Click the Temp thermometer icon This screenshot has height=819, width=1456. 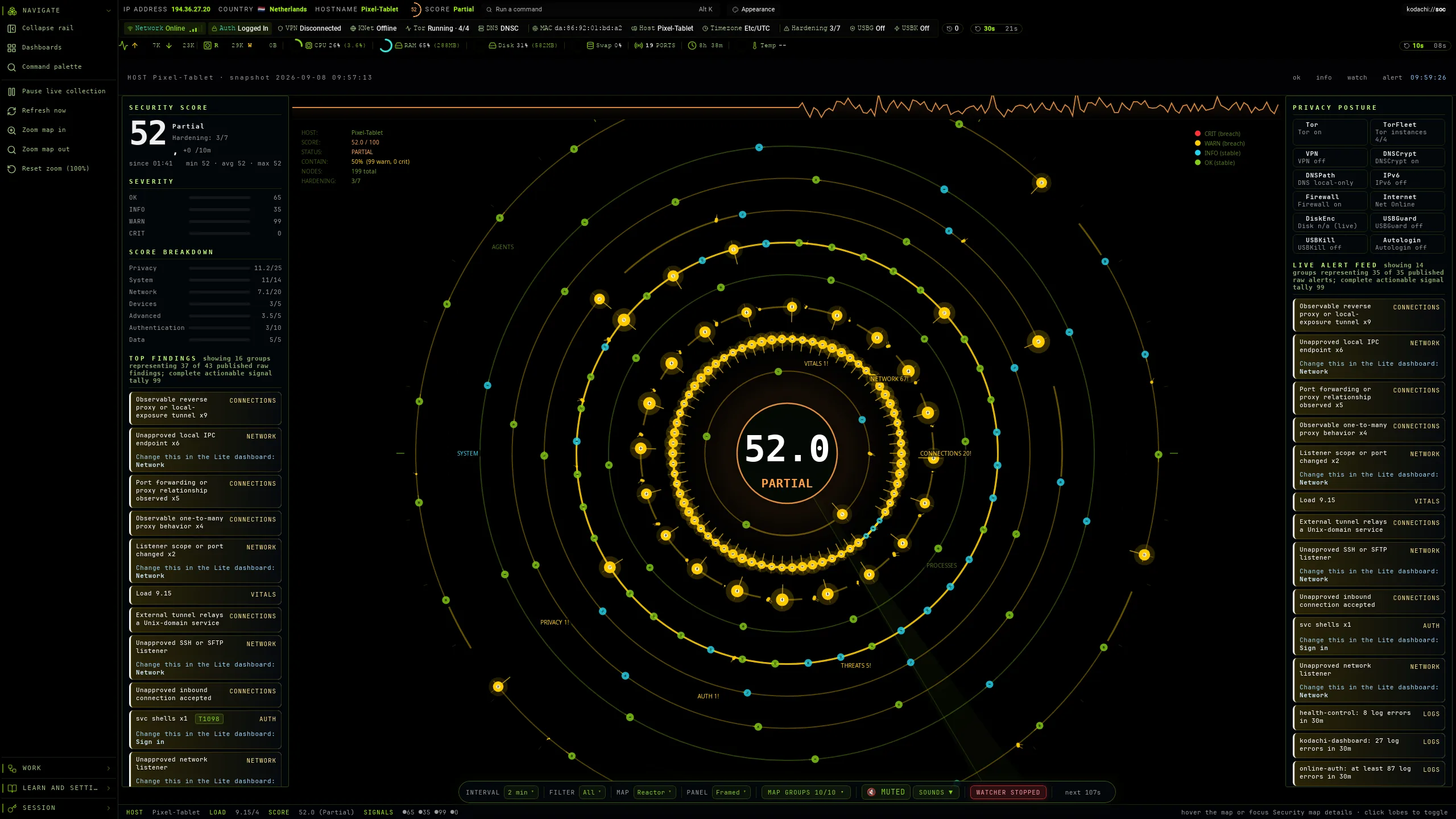click(755, 45)
